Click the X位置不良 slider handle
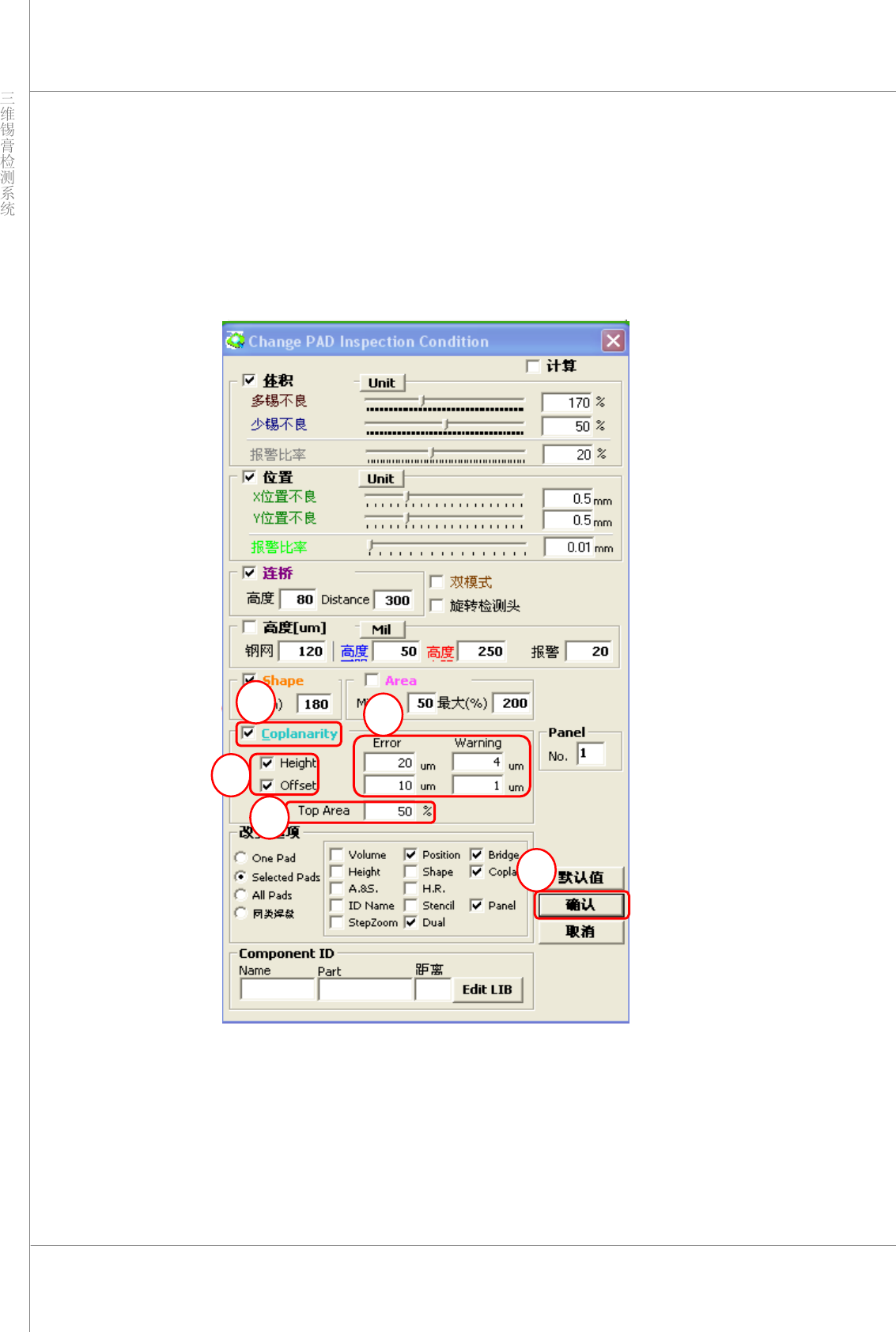896x1332 pixels. [x=407, y=498]
